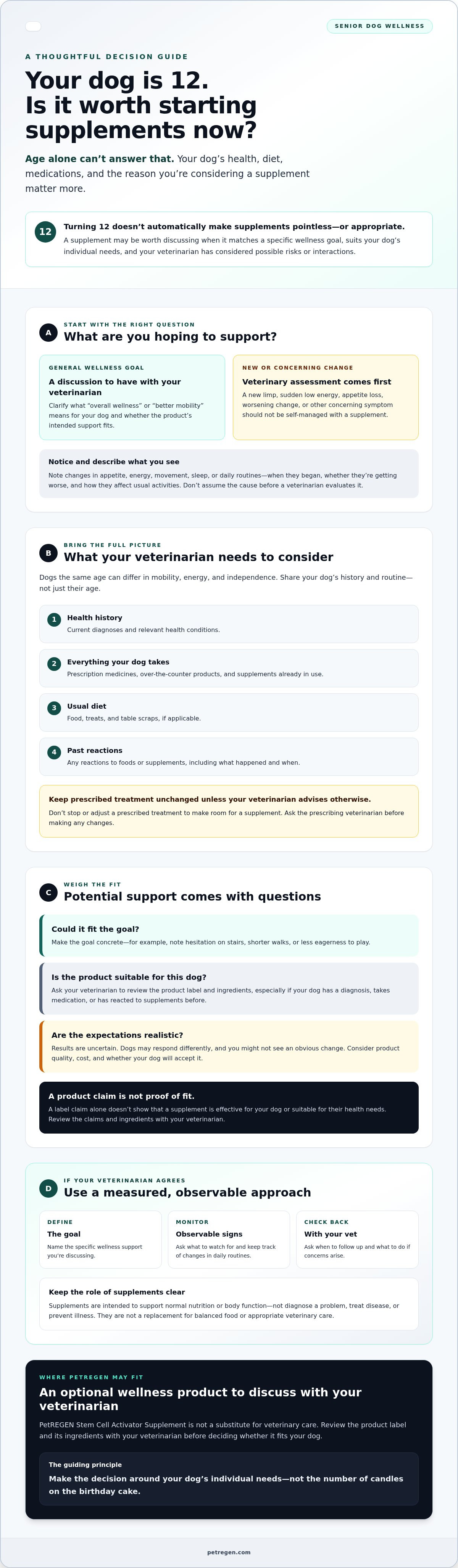Image resolution: width=458 pixels, height=1568 pixels.
Task: Click the number 4 Past reactions badge
Action: point(53,752)
